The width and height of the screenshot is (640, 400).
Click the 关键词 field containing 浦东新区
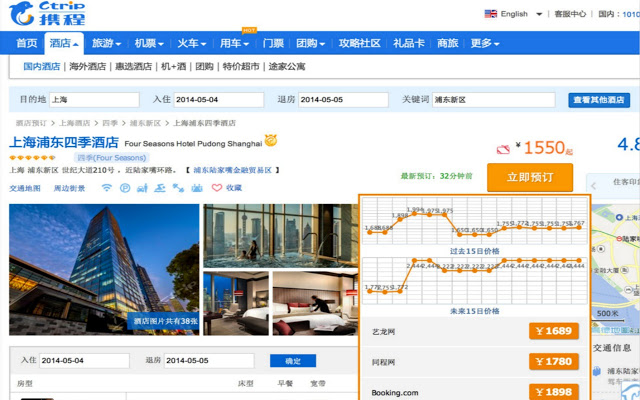tap(493, 100)
